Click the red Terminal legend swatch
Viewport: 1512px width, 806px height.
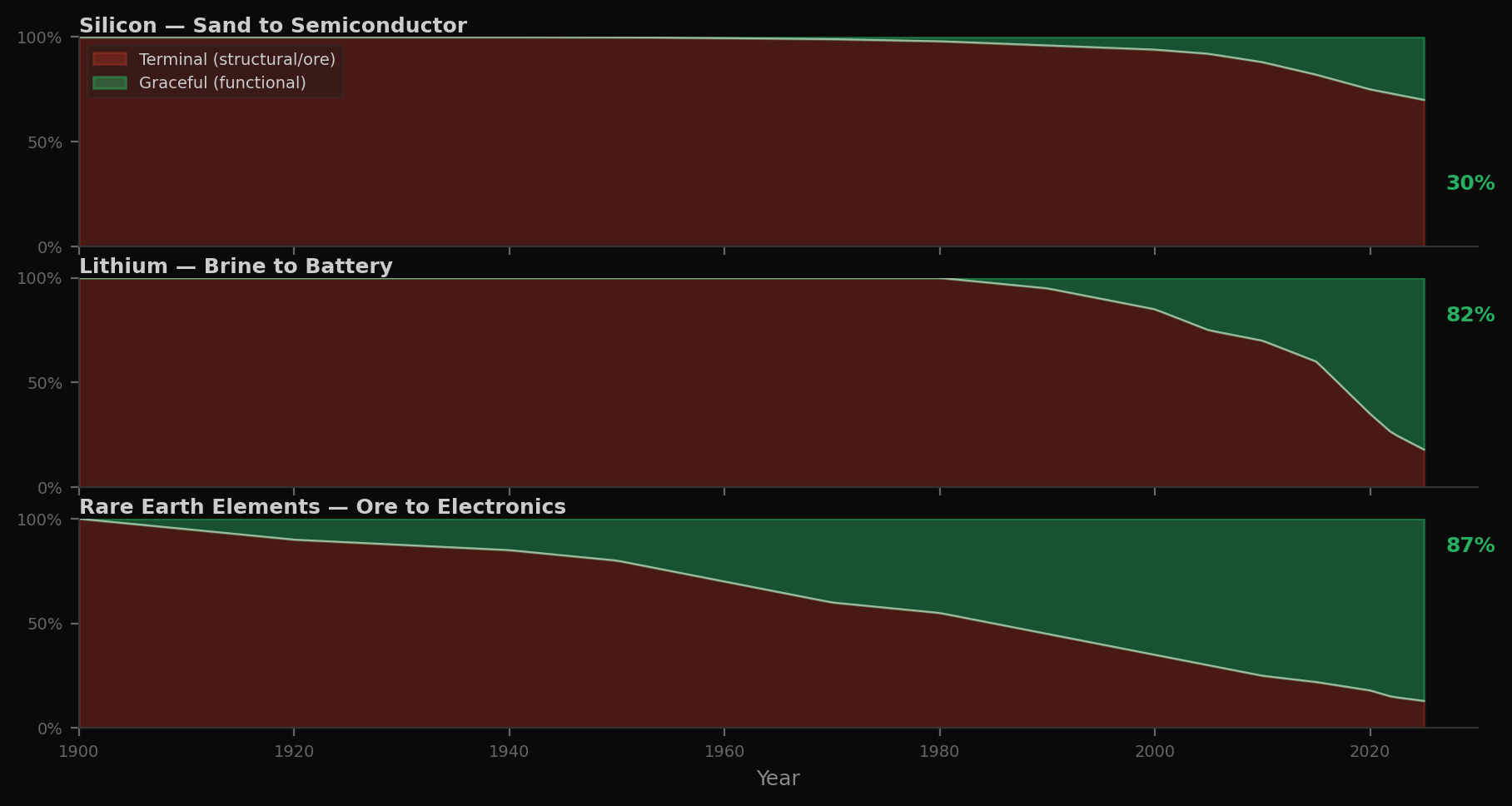tap(109, 58)
